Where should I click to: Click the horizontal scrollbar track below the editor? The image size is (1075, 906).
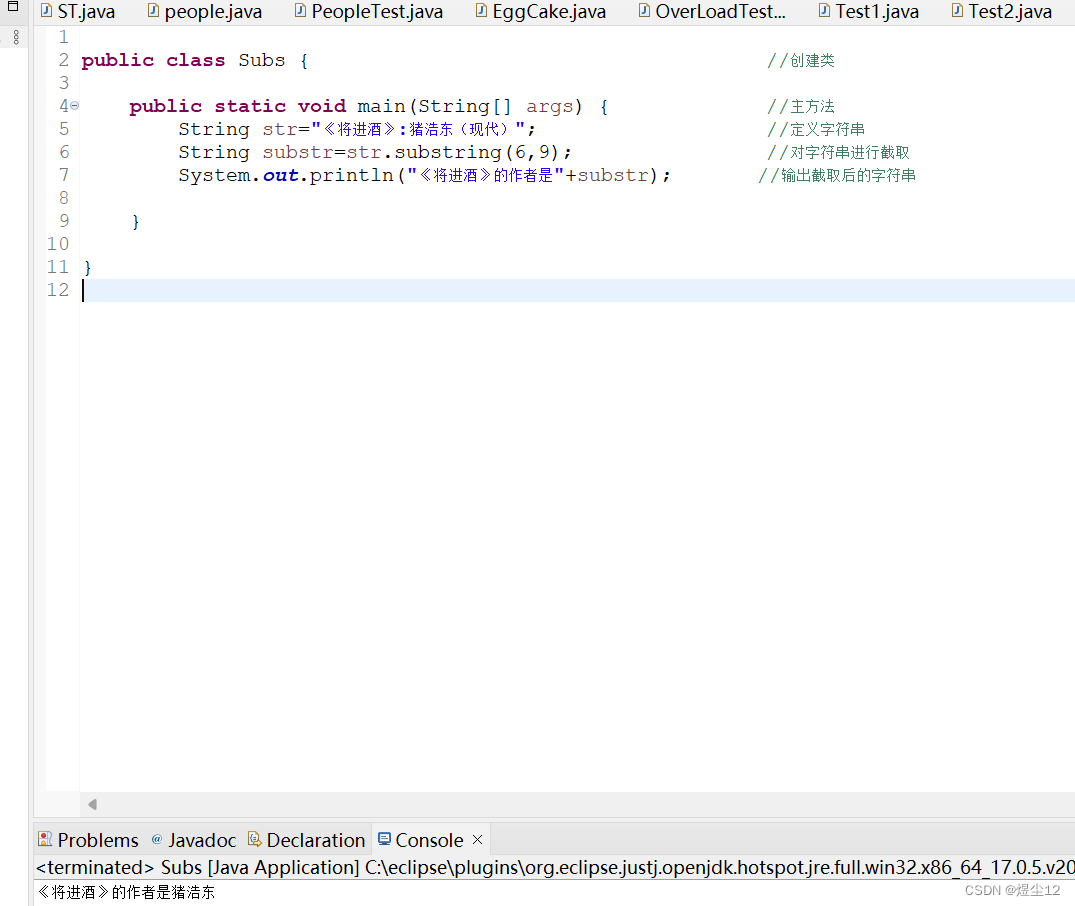500,804
